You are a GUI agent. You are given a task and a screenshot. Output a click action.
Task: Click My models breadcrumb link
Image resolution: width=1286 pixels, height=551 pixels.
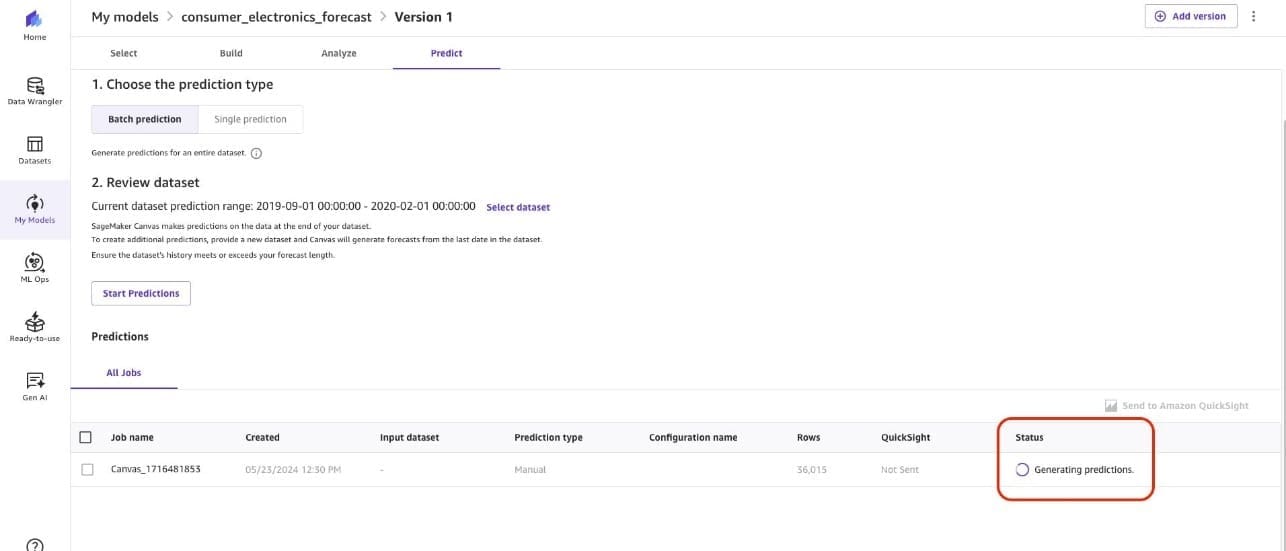[x=124, y=17]
